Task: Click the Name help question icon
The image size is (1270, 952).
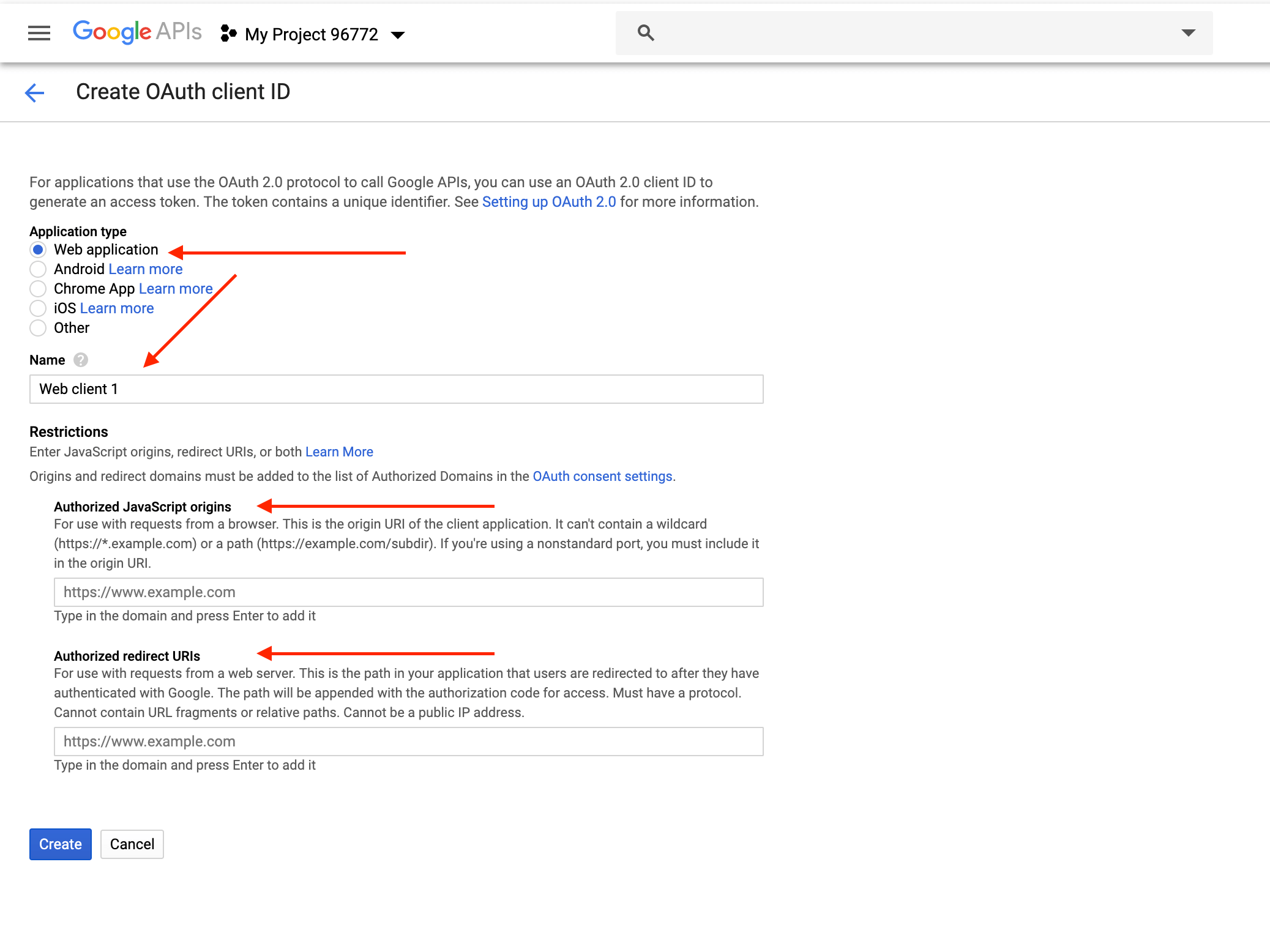Action: (81, 360)
